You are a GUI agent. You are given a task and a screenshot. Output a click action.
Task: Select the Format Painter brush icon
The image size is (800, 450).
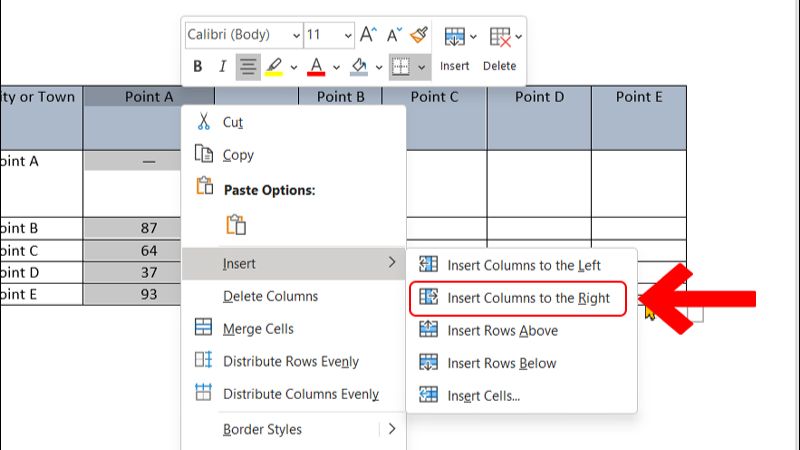421,35
